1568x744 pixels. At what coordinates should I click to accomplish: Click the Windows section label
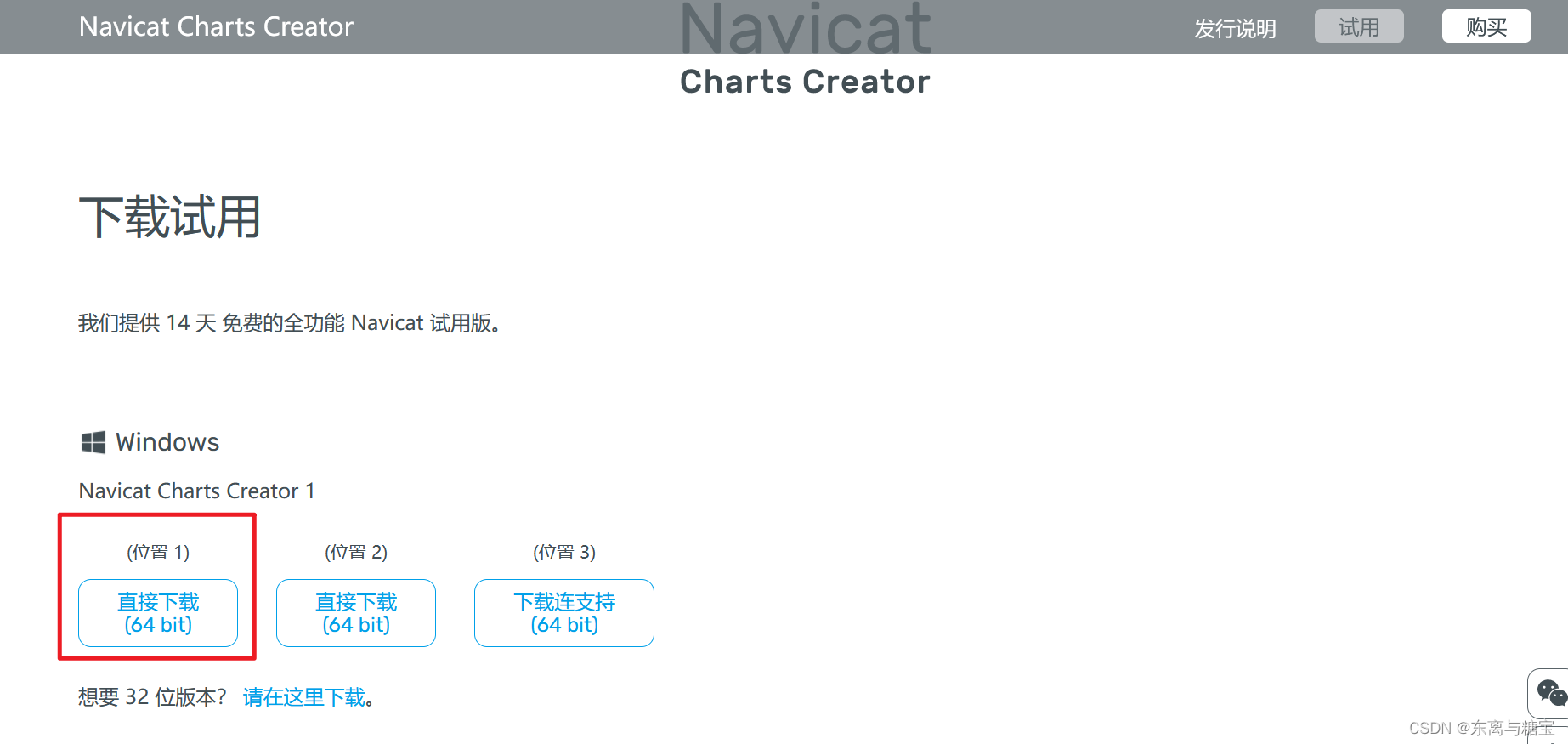tap(167, 442)
